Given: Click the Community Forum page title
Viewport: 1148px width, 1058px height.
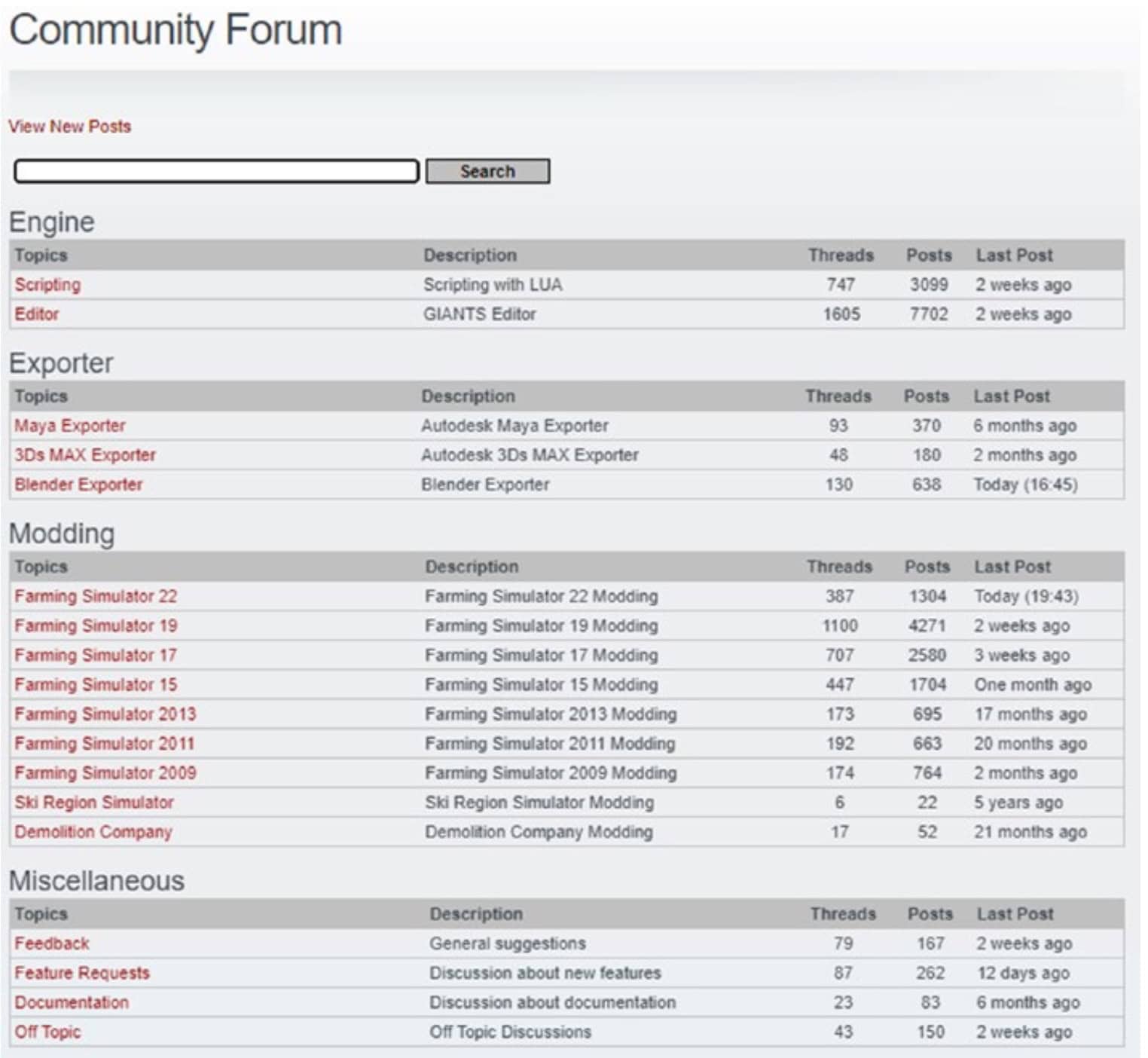Looking at the screenshot, I should tap(176, 31).
